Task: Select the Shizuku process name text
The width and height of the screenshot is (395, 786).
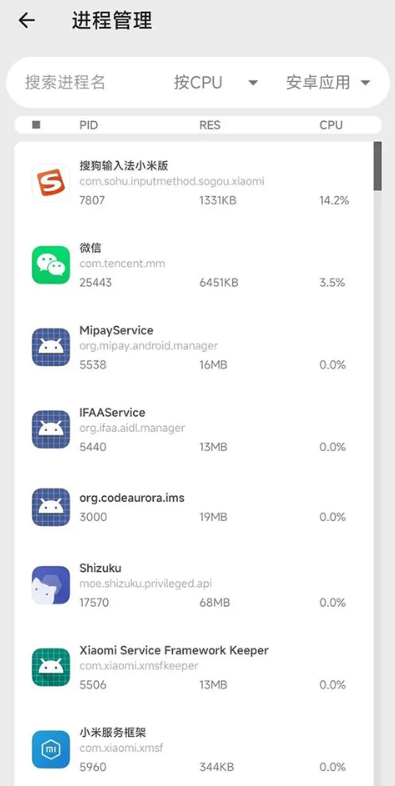Action: point(100,568)
